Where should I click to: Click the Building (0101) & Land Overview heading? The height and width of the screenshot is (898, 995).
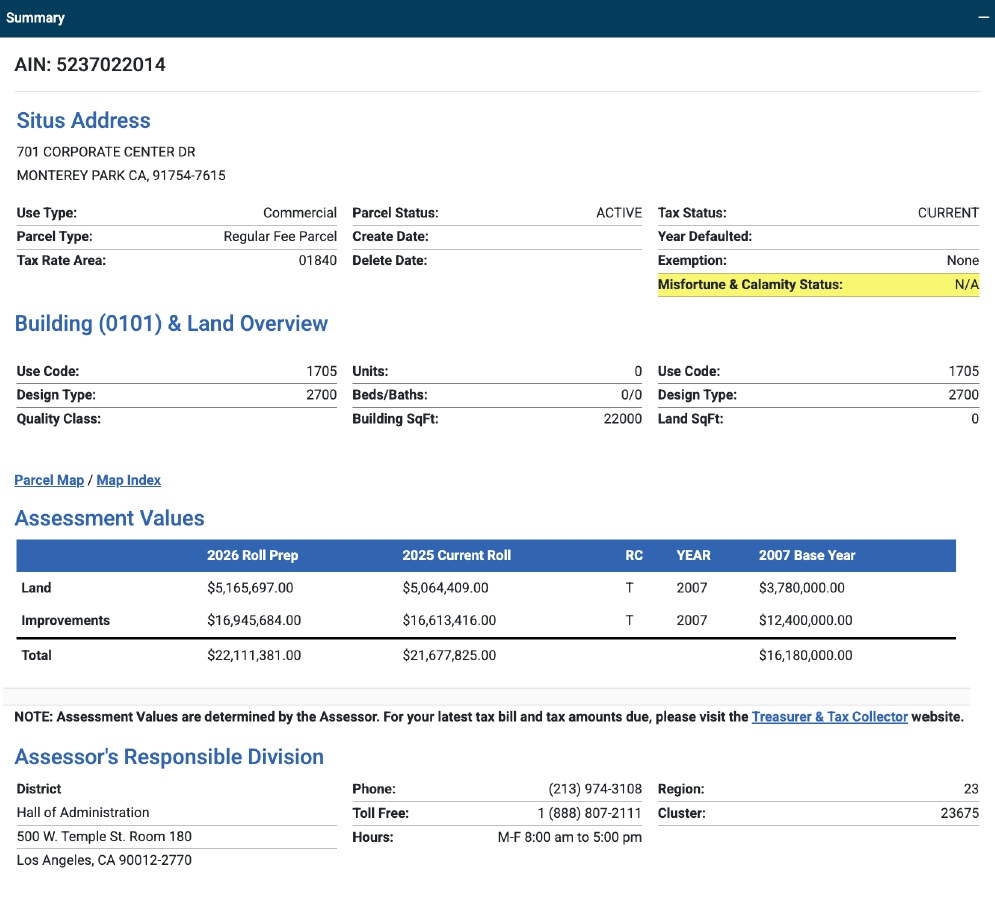171,324
